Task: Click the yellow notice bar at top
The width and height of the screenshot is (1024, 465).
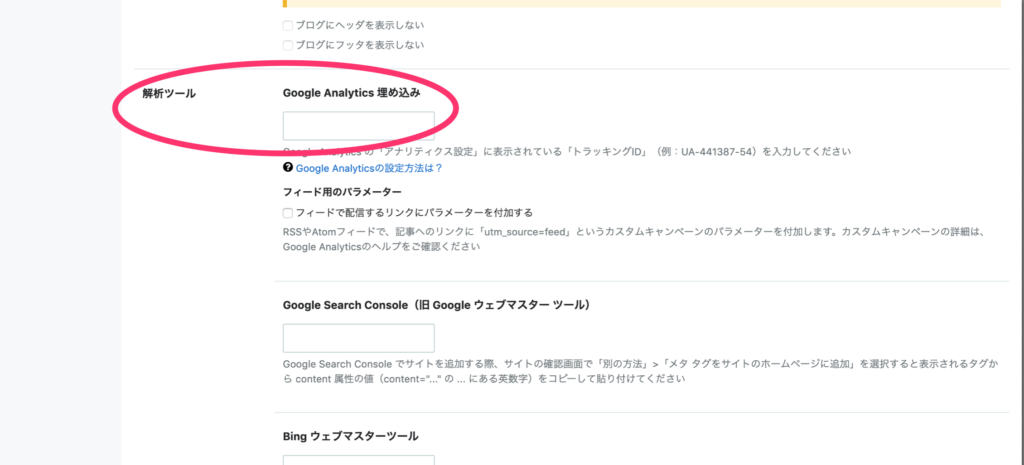Action: coord(640,3)
